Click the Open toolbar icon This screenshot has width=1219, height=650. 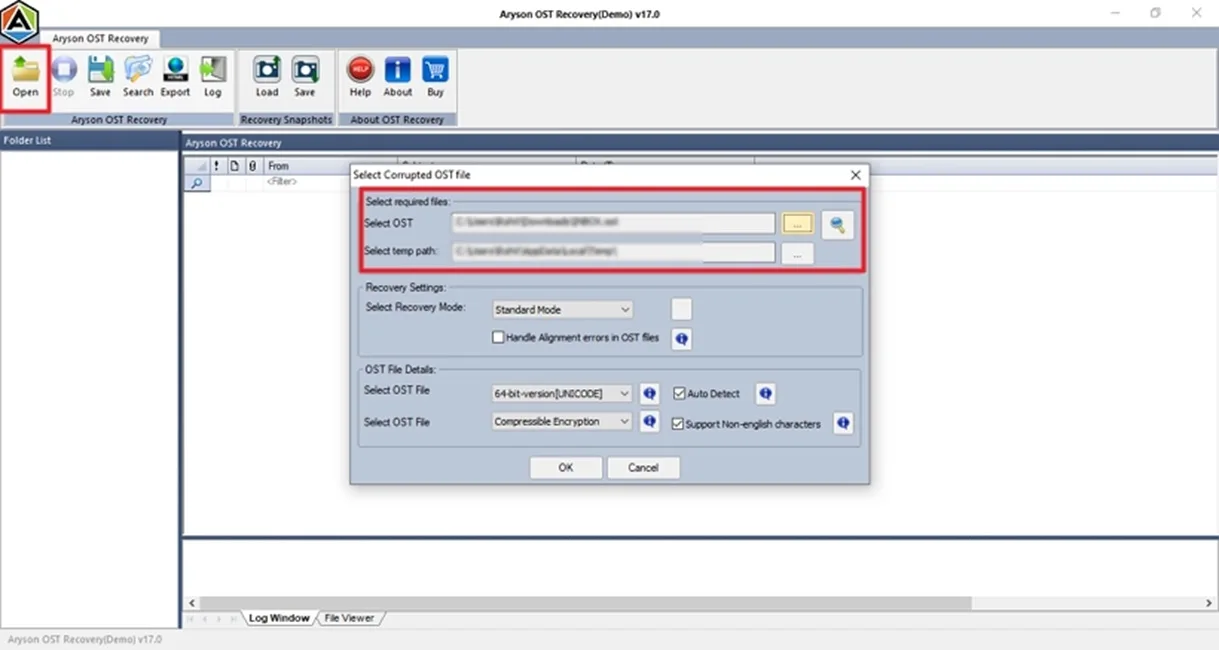click(25, 77)
